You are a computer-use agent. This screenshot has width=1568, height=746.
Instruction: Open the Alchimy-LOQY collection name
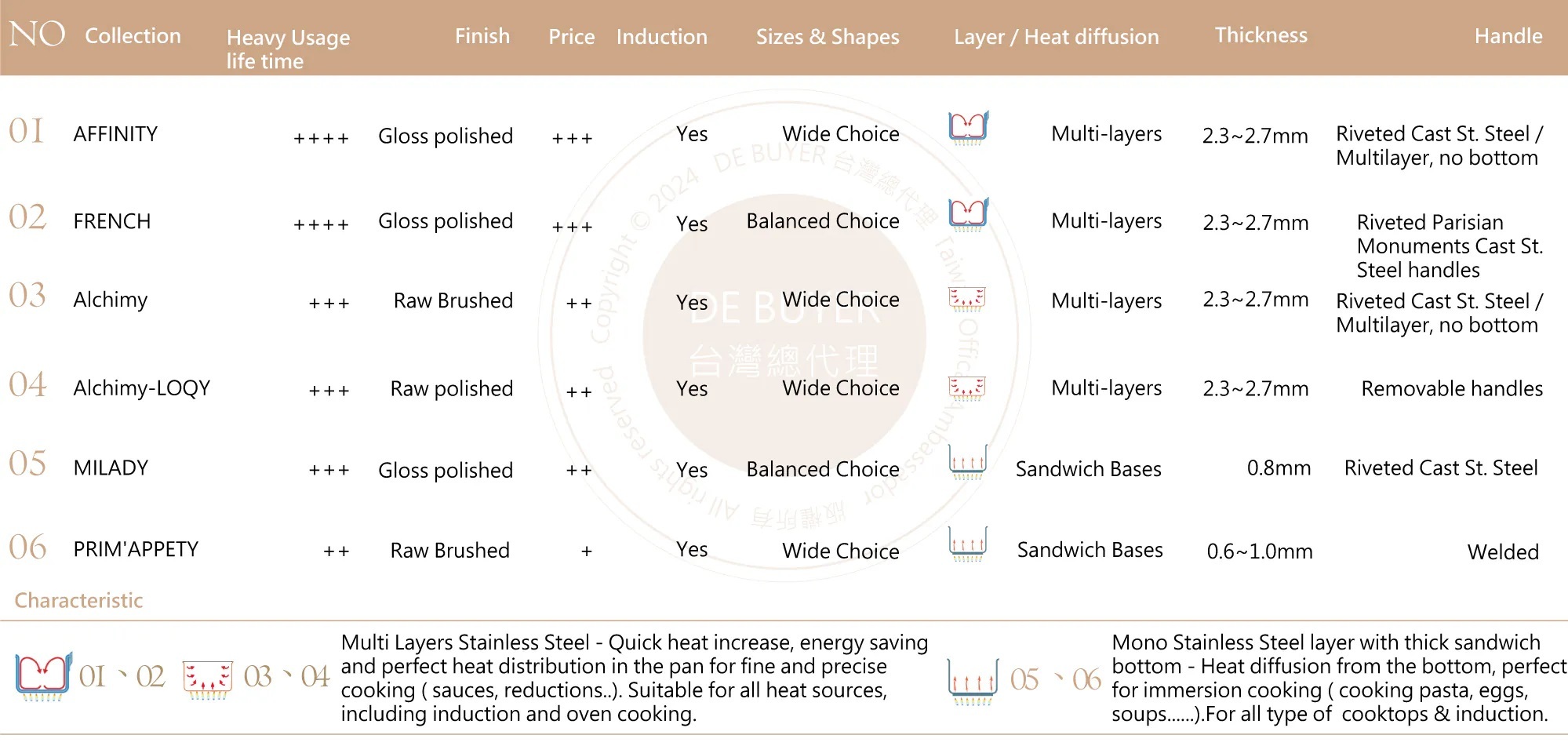pos(142,388)
